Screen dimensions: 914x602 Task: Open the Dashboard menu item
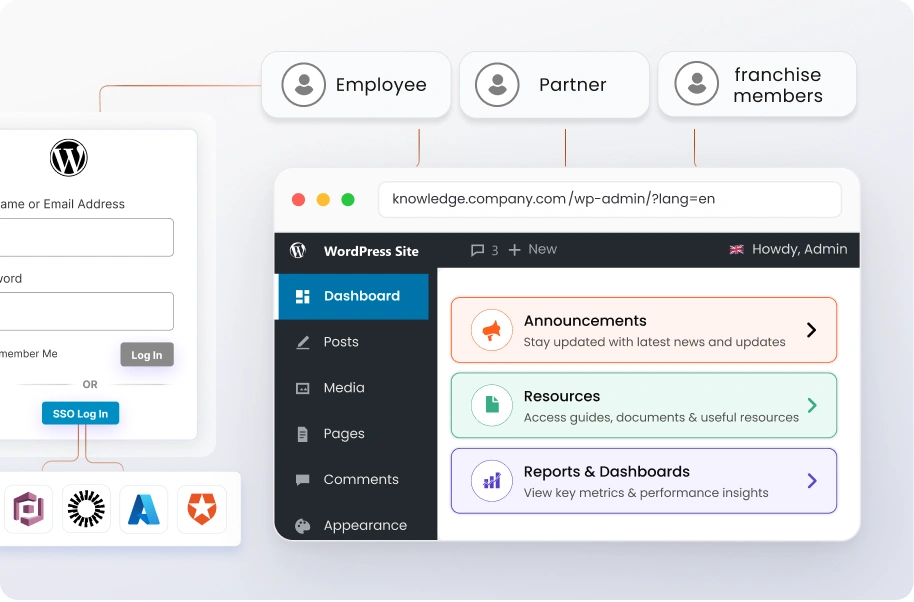click(354, 297)
